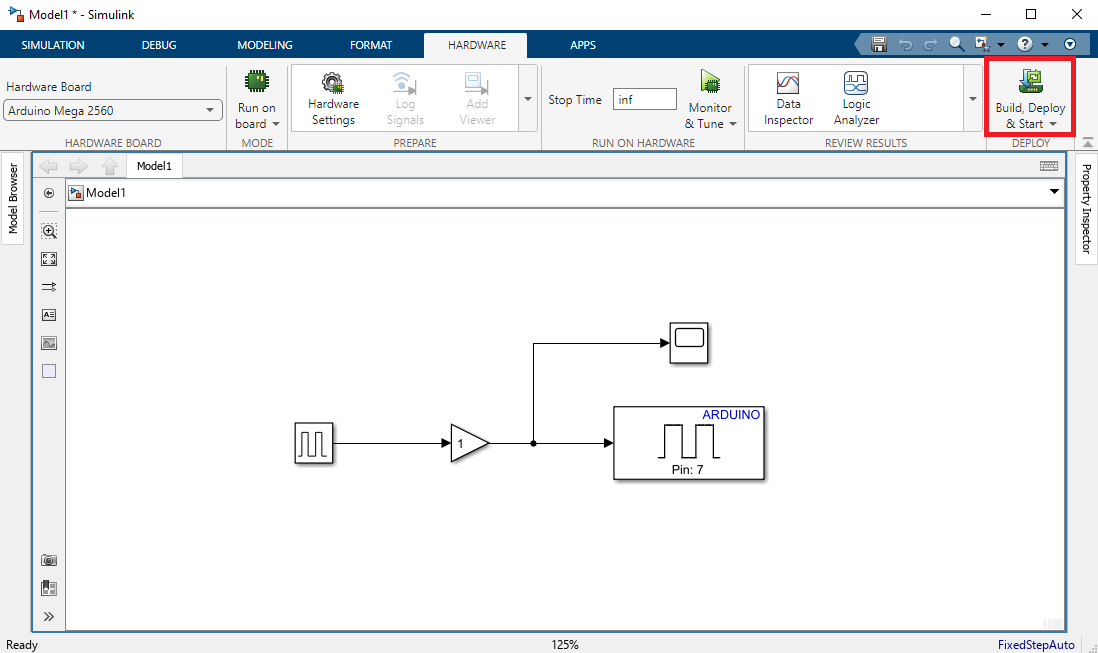Open the Data Inspector
The height and width of the screenshot is (653, 1098).
pos(788,83)
